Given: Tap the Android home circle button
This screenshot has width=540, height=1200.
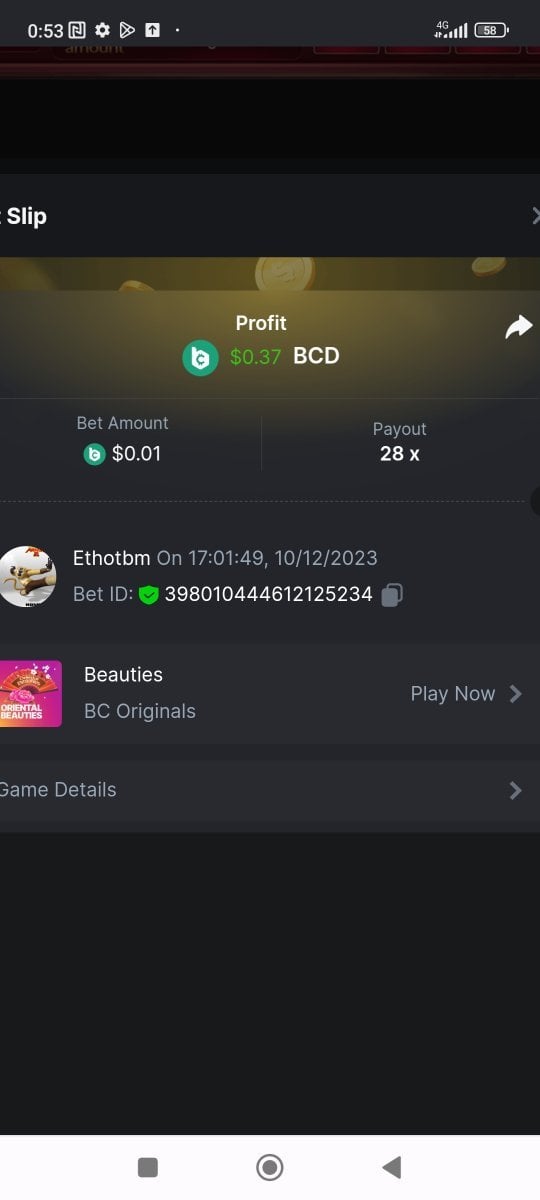Looking at the screenshot, I should click(x=269, y=1167).
